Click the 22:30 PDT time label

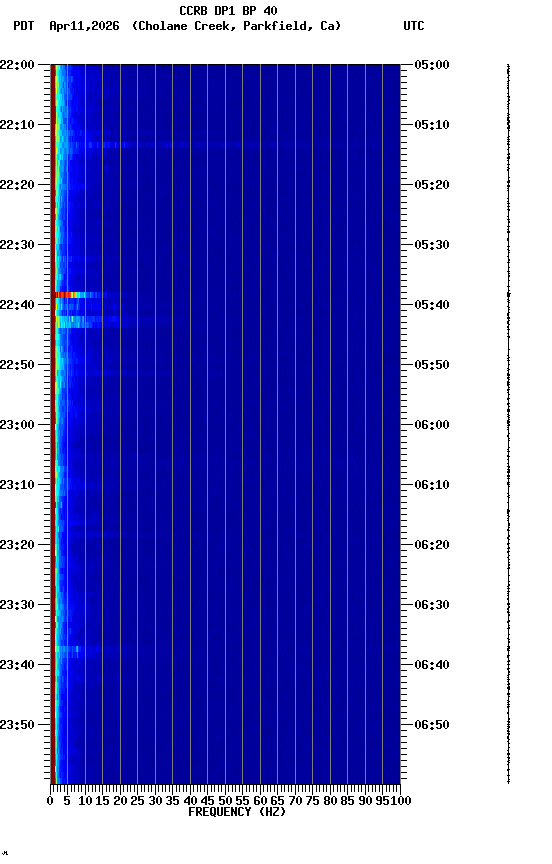point(17,245)
